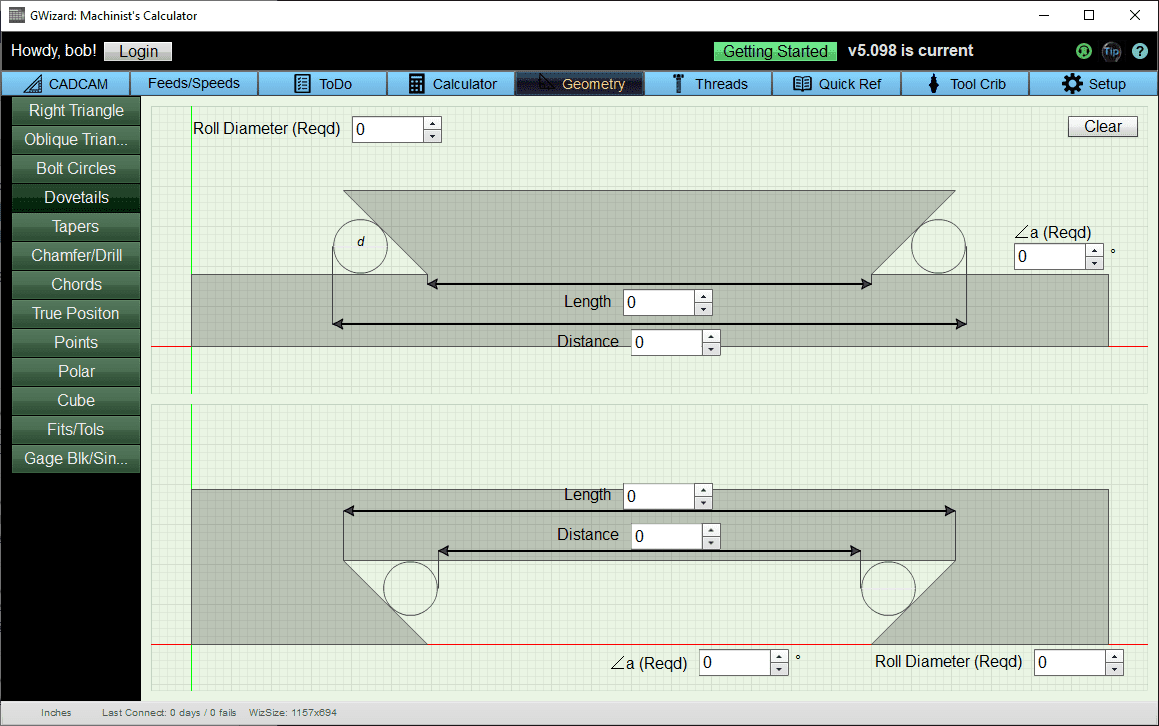The width and height of the screenshot is (1159, 726).
Task: Open the Tip of the day icon
Action: (x=1112, y=51)
